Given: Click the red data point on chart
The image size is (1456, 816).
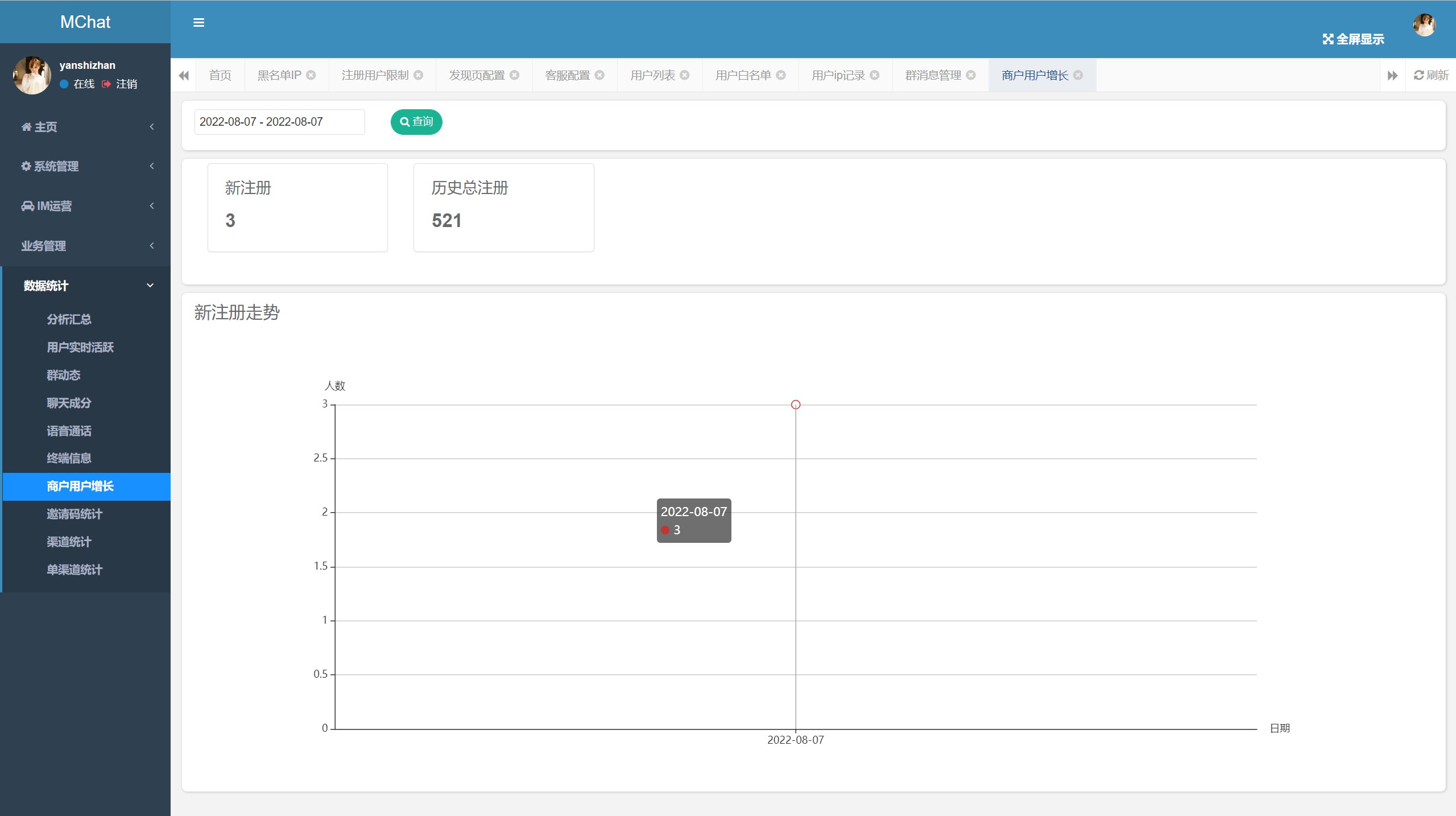Looking at the screenshot, I should (796, 405).
